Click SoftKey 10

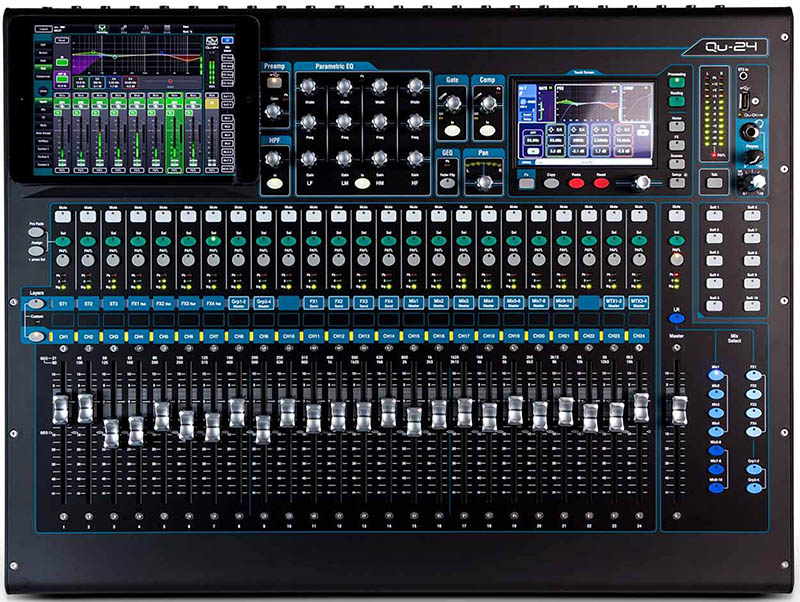coord(752,306)
